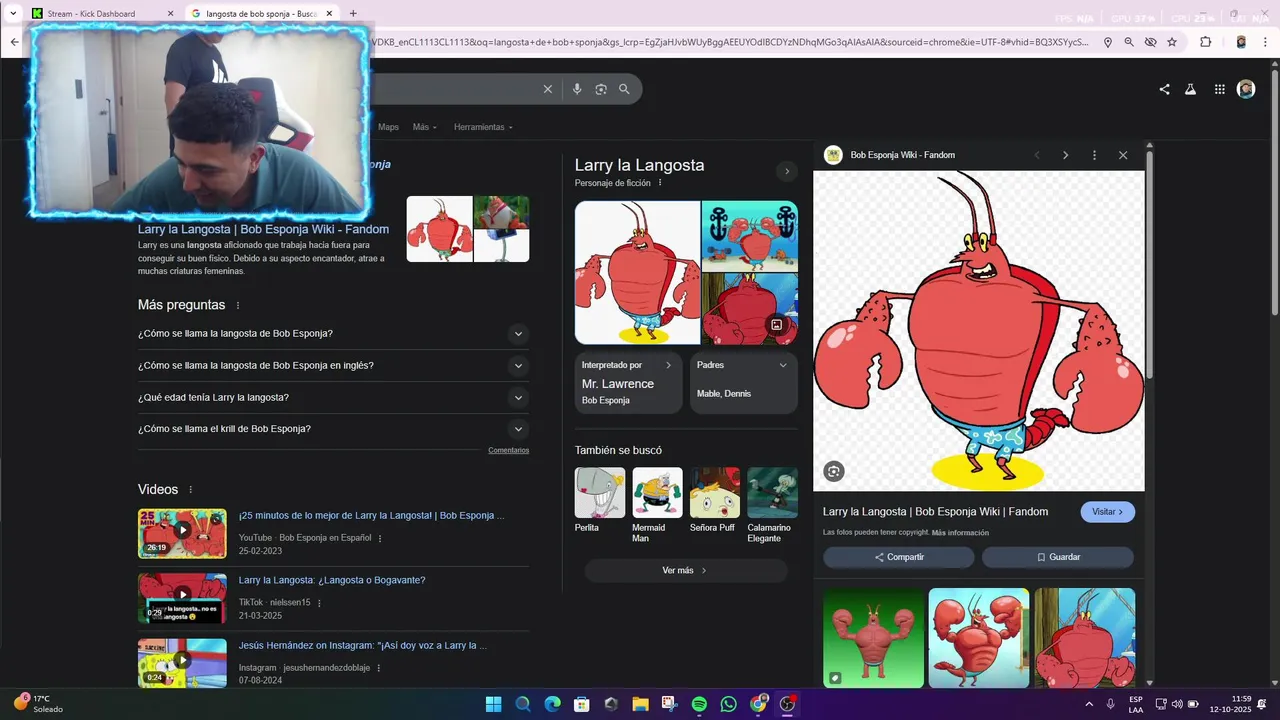Bookmark this page with the star icon

(1171, 42)
